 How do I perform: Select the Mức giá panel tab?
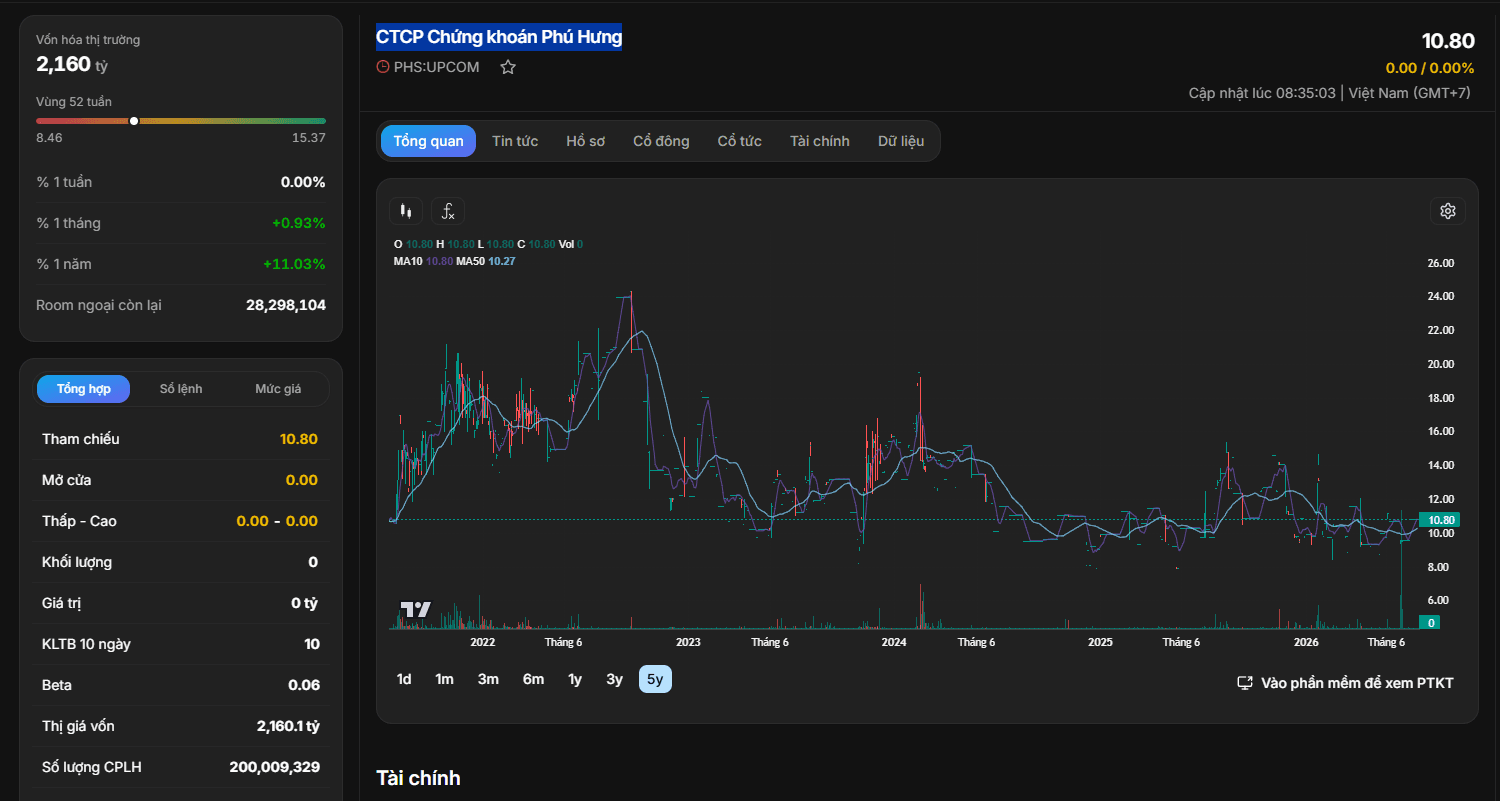point(278,389)
